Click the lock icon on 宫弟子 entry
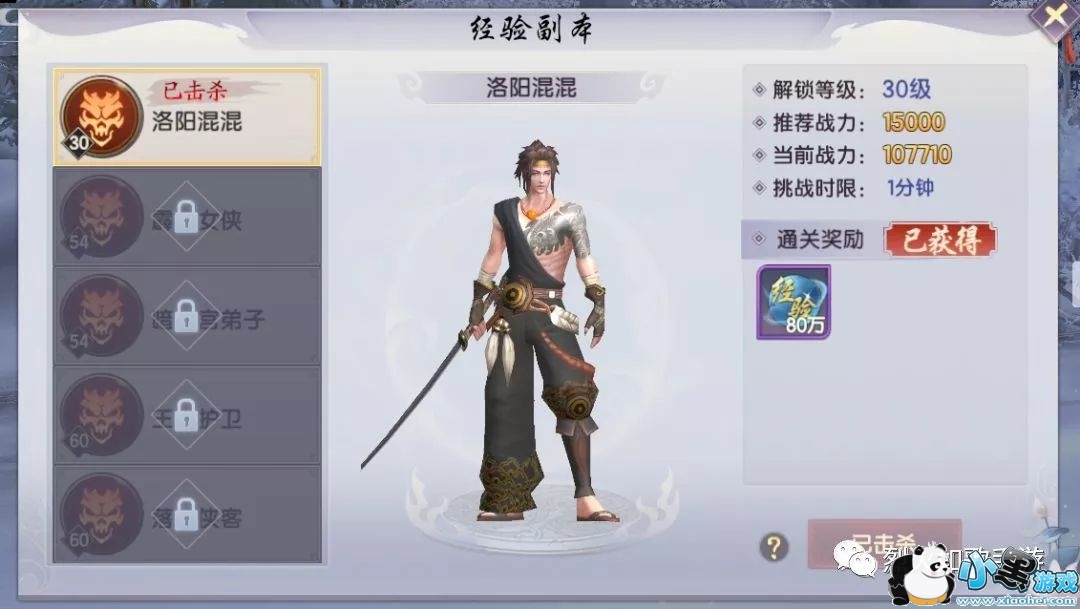 [186, 316]
